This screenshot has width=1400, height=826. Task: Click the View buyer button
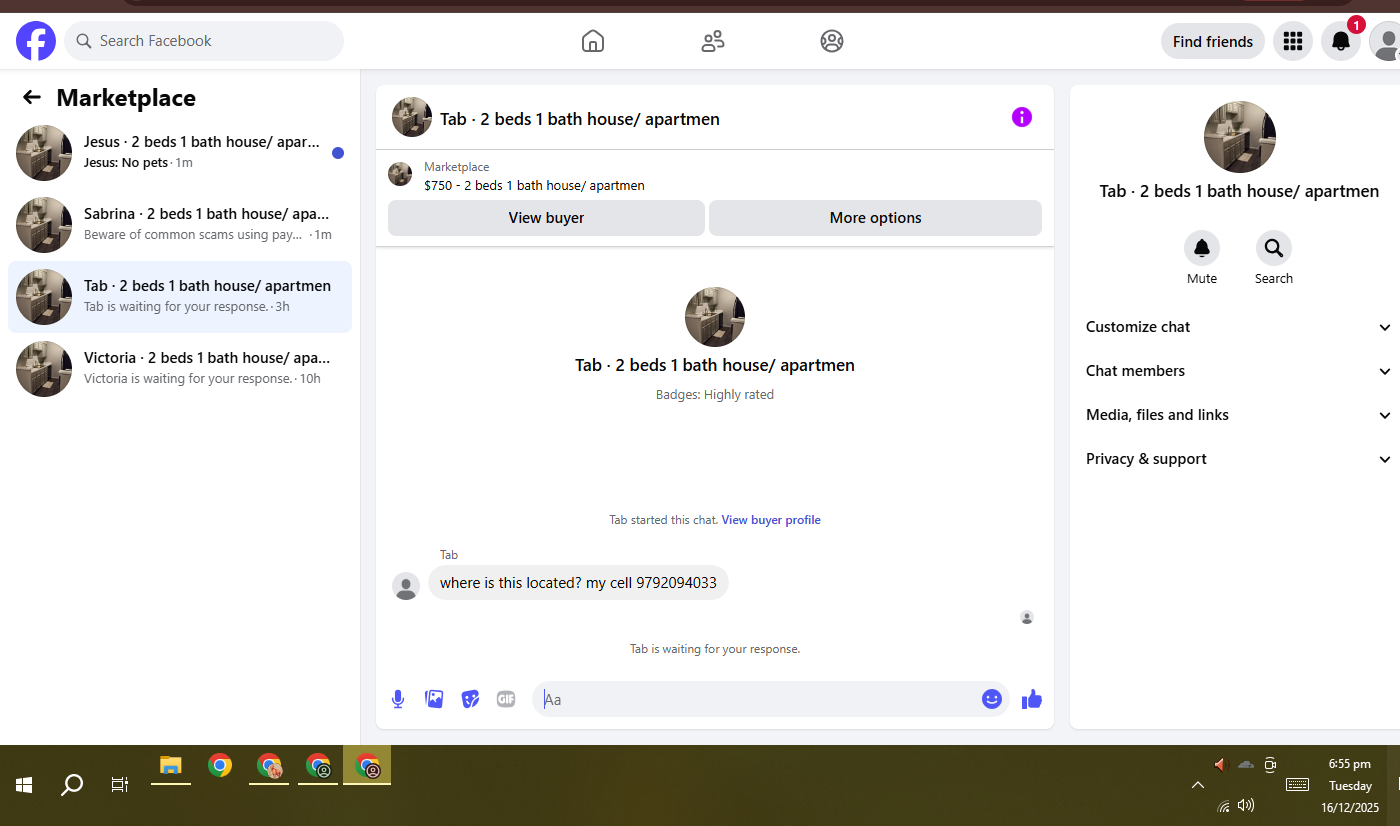point(546,218)
